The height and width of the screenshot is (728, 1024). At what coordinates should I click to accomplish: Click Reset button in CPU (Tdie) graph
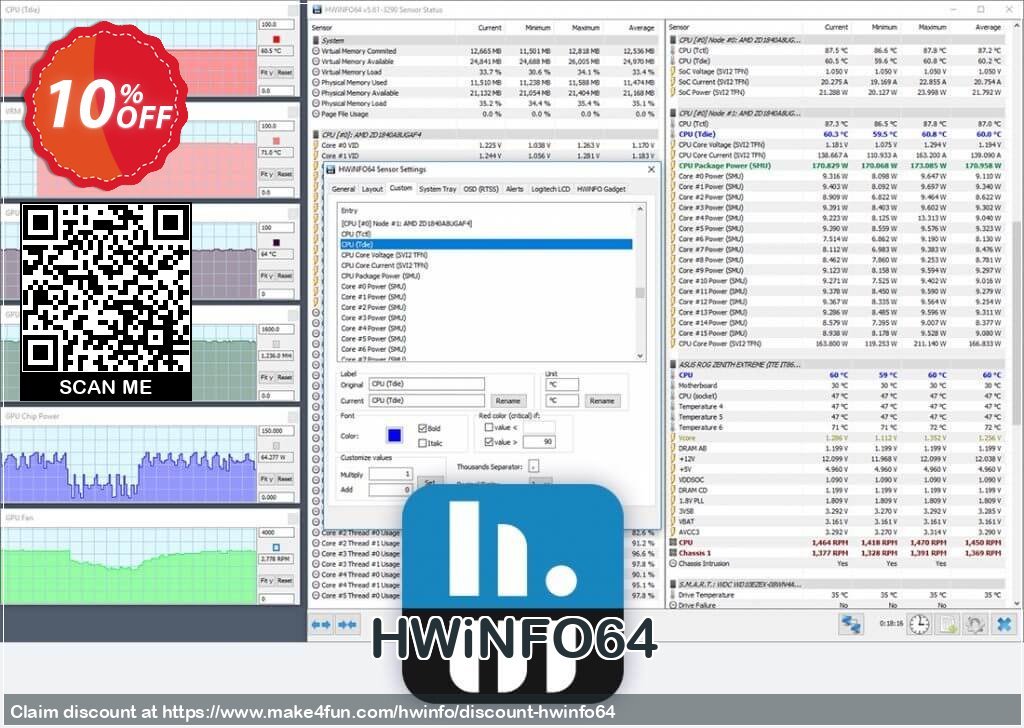point(285,72)
